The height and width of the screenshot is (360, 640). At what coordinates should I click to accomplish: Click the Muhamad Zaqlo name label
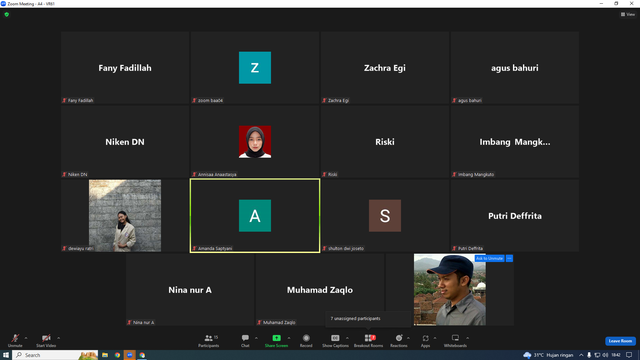pos(279,322)
